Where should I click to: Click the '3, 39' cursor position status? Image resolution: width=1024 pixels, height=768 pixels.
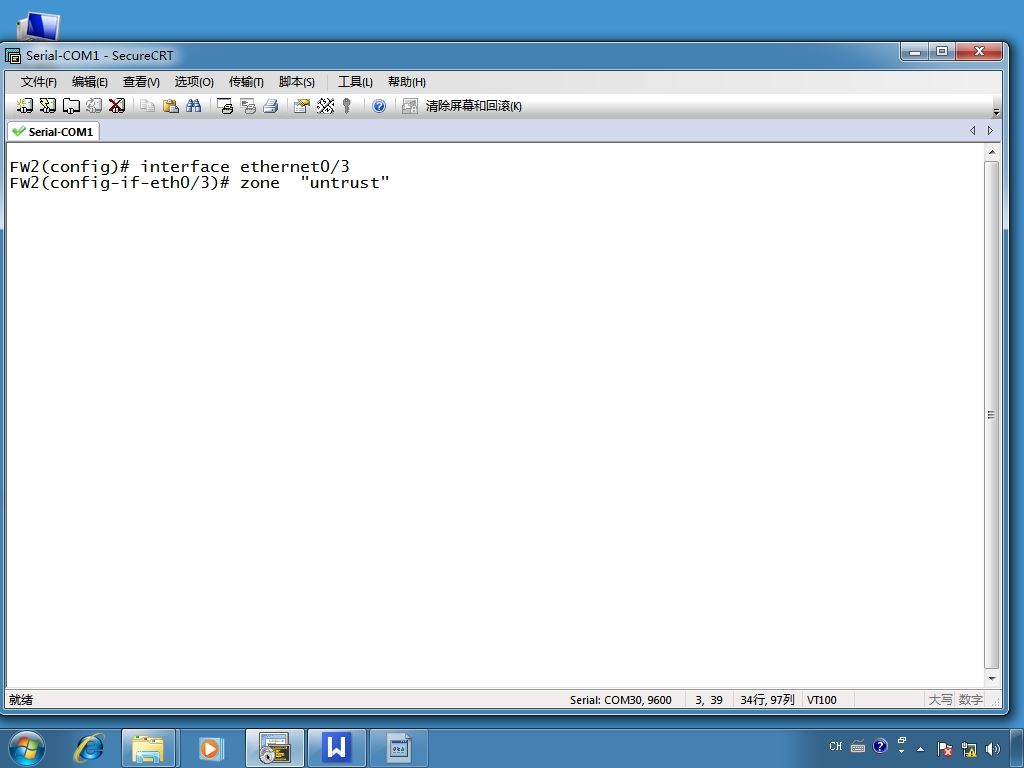click(x=709, y=700)
